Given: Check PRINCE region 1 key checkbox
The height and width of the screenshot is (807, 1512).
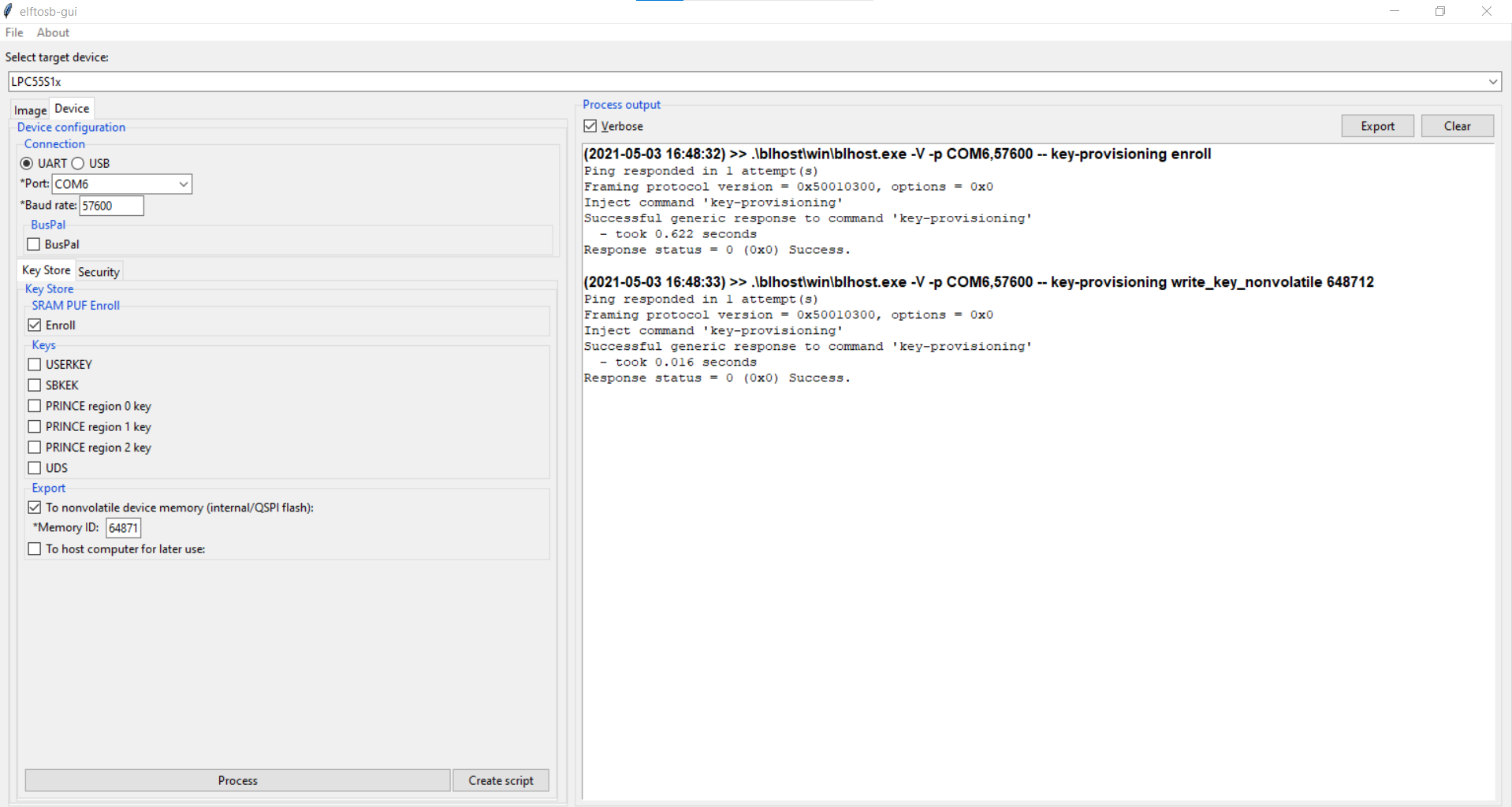Looking at the screenshot, I should 35,426.
